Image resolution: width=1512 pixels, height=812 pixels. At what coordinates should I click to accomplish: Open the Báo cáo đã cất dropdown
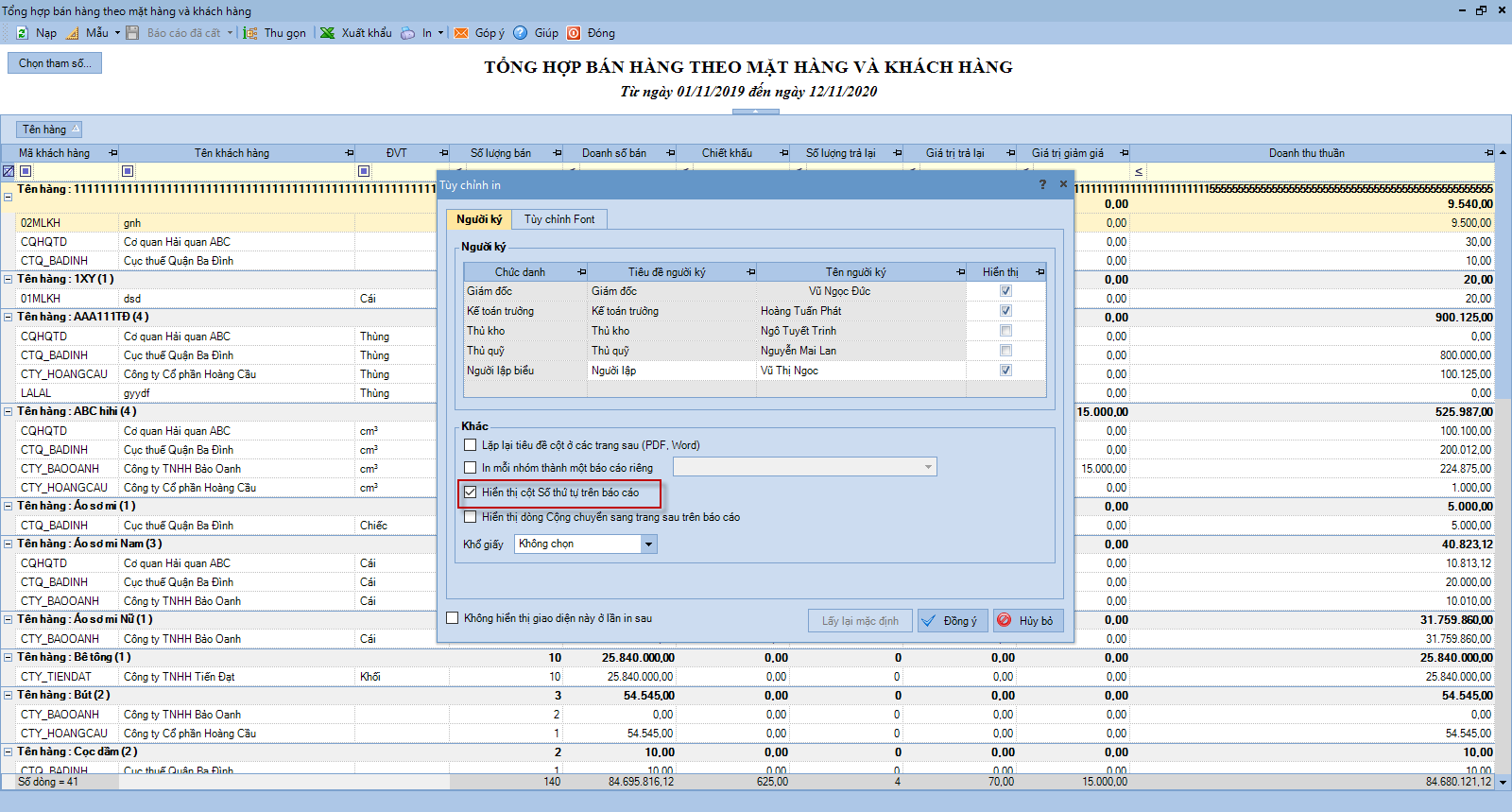coord(230,33)
